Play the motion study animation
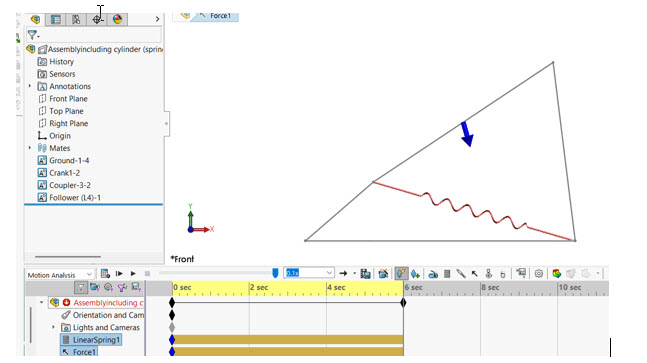The width and height of the screenshot is (647, 363). 133,273
